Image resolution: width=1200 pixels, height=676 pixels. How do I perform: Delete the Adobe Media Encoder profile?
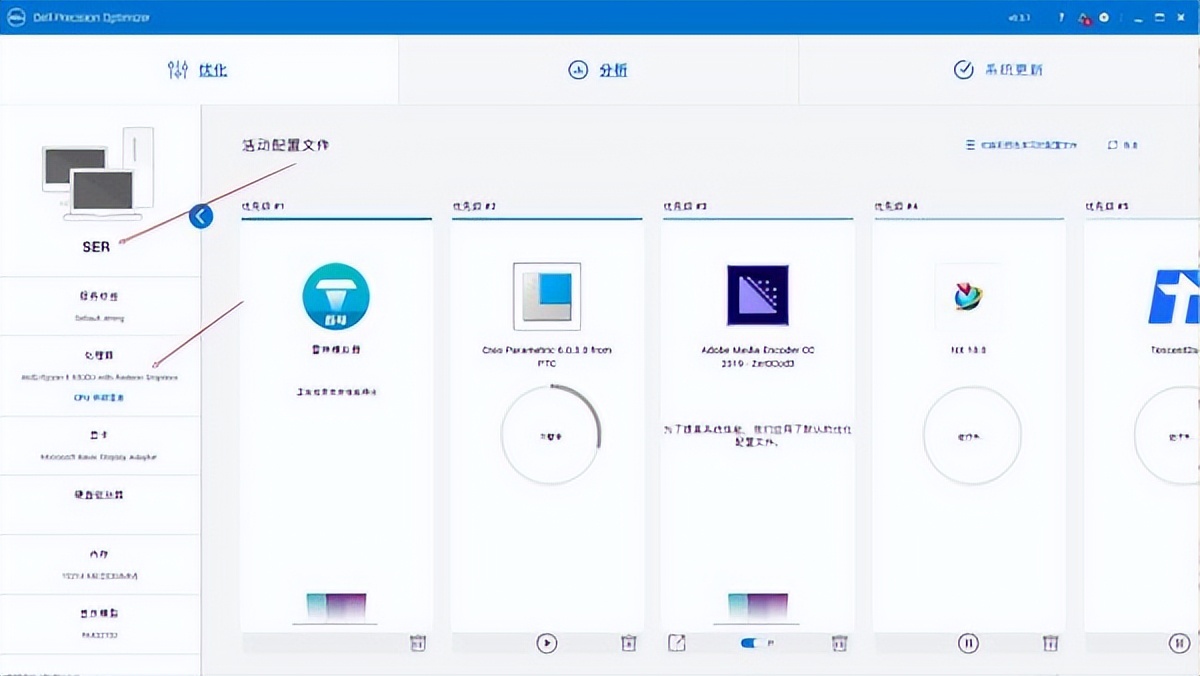[x=841, y=643]
